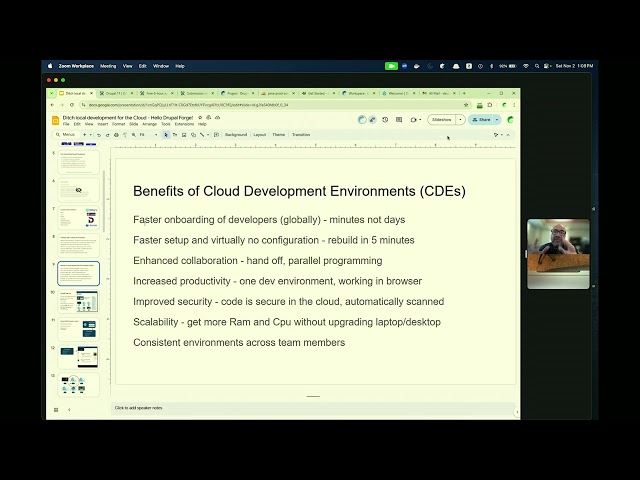Click the move to folder icon
The width and height of the screenshot is (640, 480).
click(209, 118)
